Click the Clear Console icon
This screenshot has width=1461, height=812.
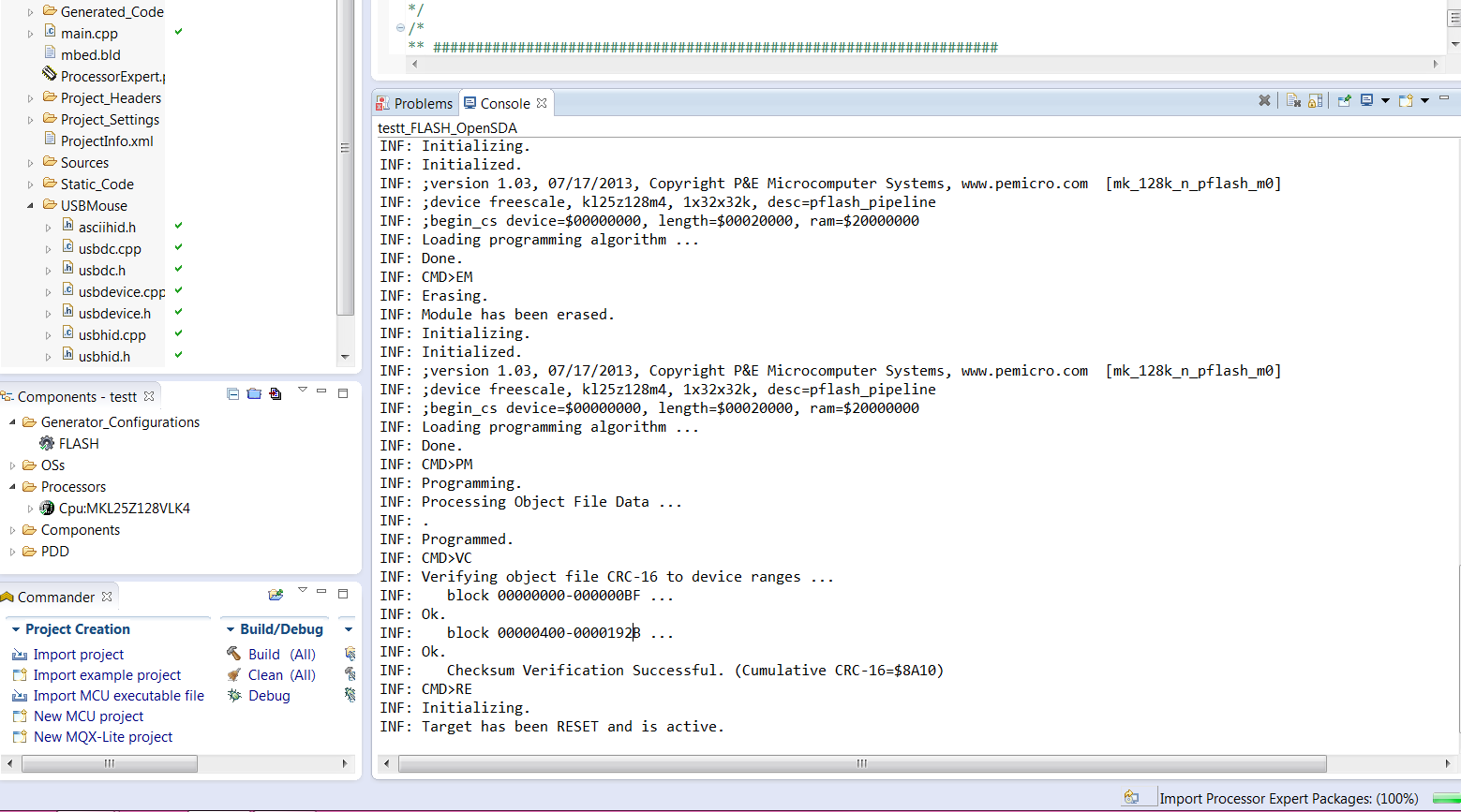(x=1293, y=101)
